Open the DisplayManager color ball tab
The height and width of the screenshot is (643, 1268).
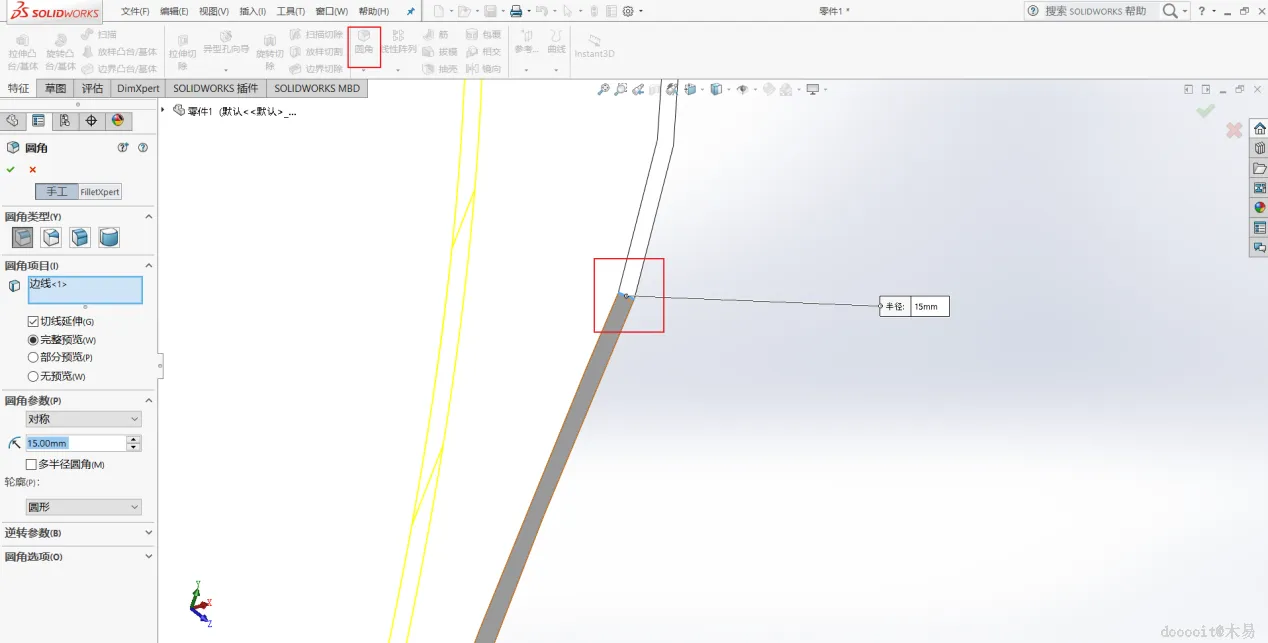[x=117, y=121]
